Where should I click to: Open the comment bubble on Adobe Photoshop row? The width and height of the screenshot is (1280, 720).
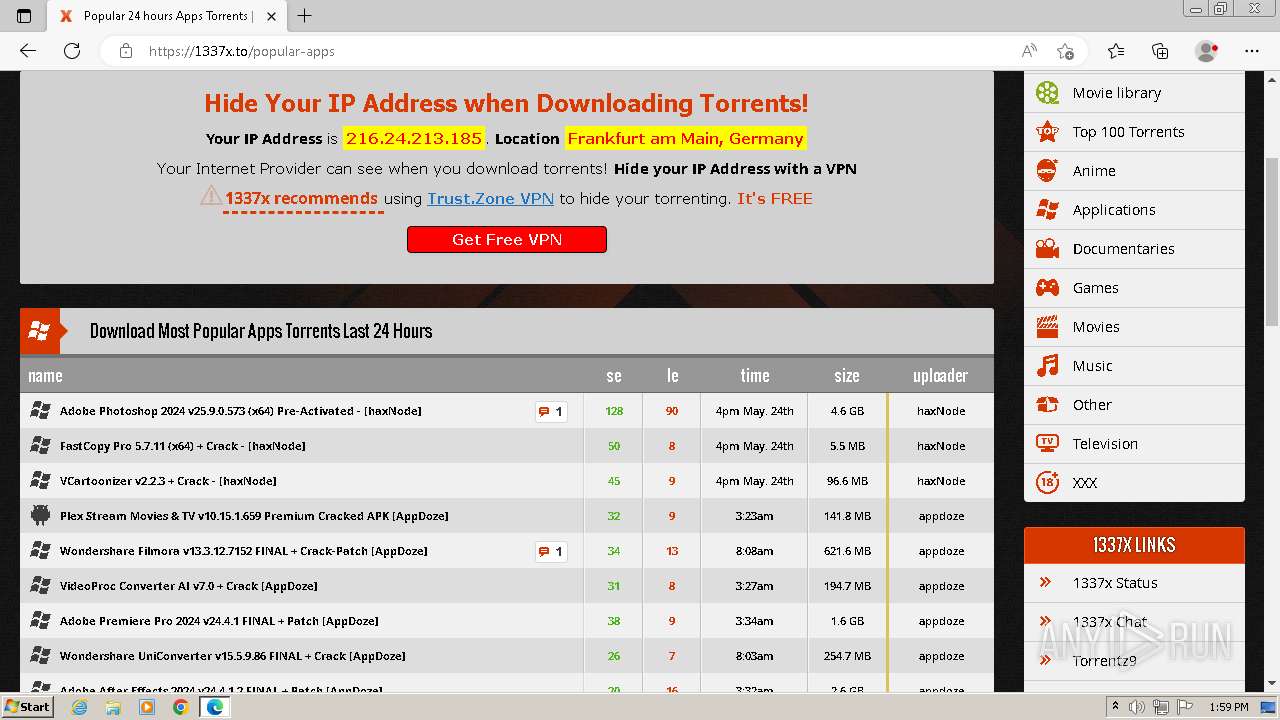[551, 411]
